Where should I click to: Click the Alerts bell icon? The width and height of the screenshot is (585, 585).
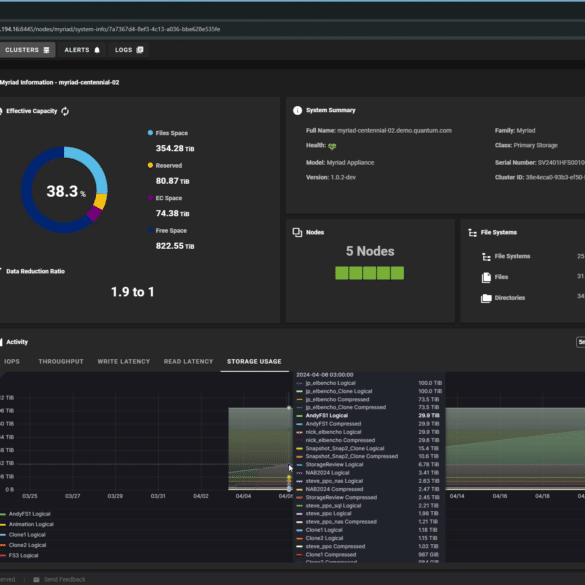tap(97, 50)
